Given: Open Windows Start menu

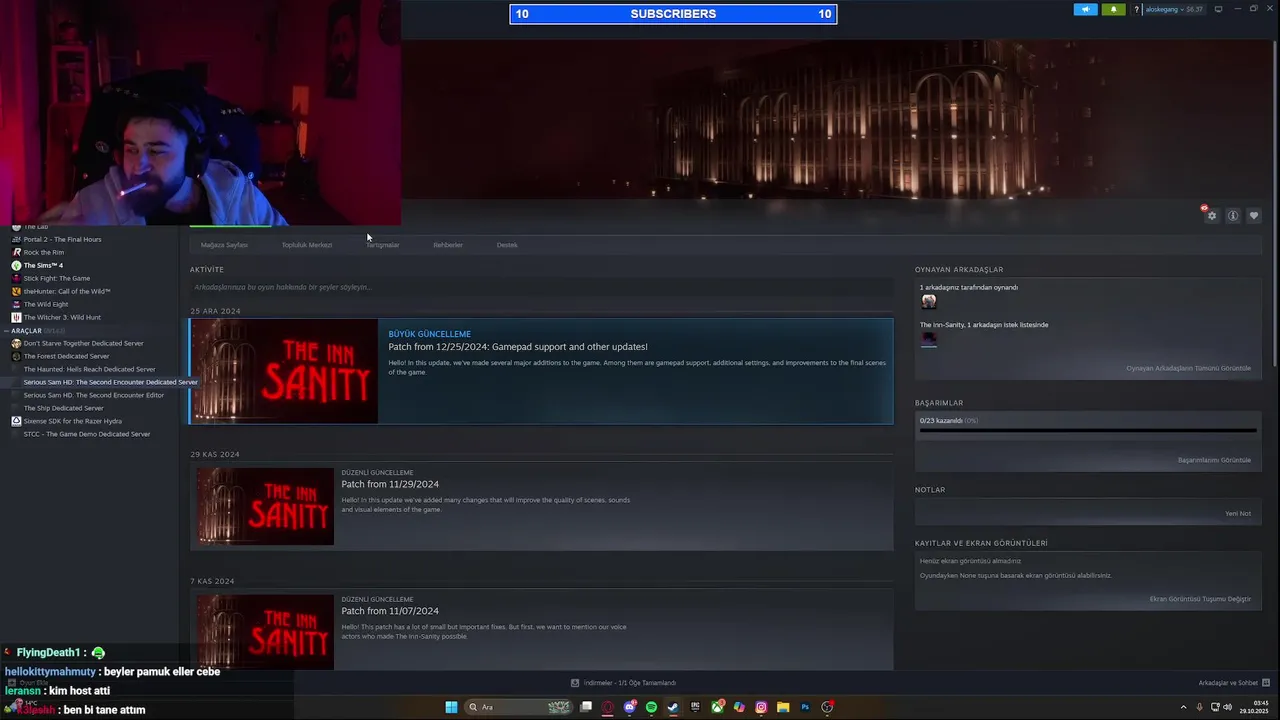Looking at the screenshot, I should pyautogui.click(x=451, y=707).
